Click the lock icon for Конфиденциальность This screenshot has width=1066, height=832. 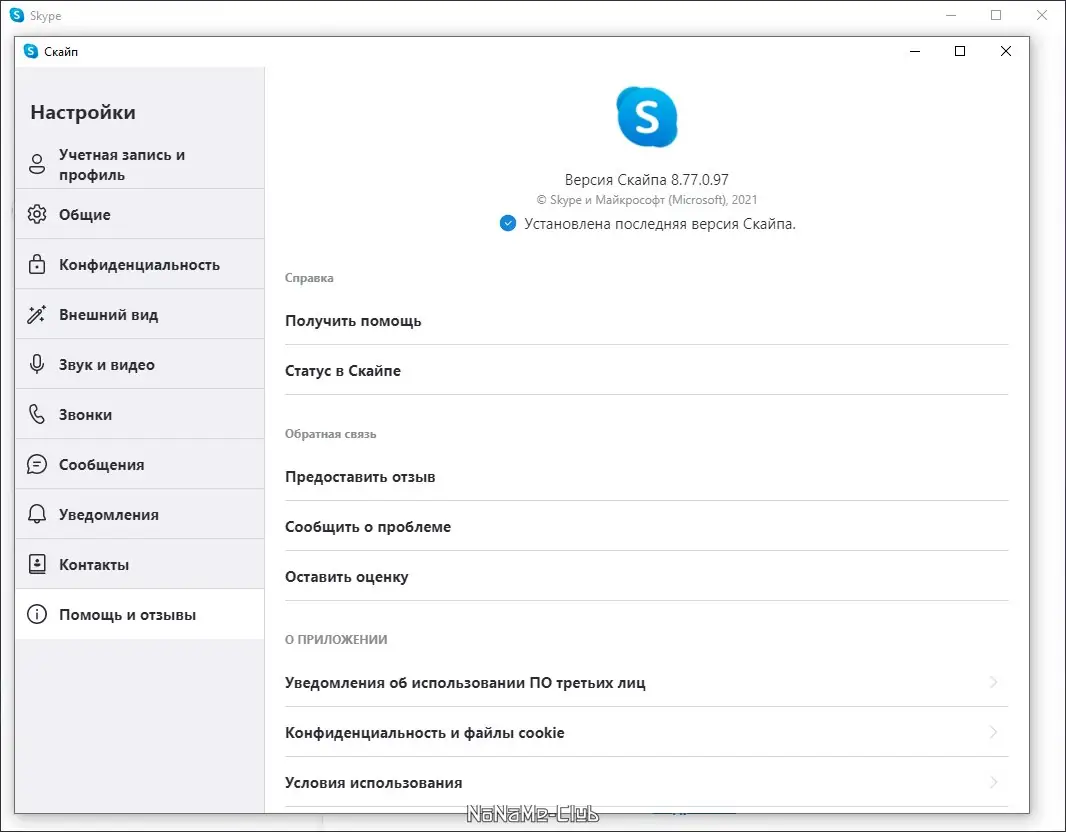[37, 264]
